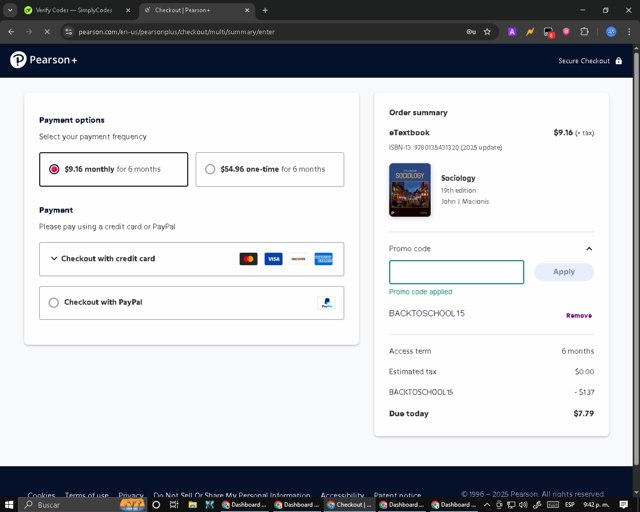Screen dimensions: 640x512
Task: Click the Buscar taskbar search box
Action: click(x=83, y=505)
